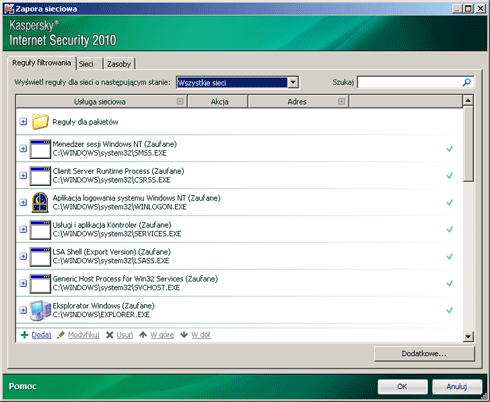Select the Client Server Runtime Process (Zaufane) text

tap(118, 171)
